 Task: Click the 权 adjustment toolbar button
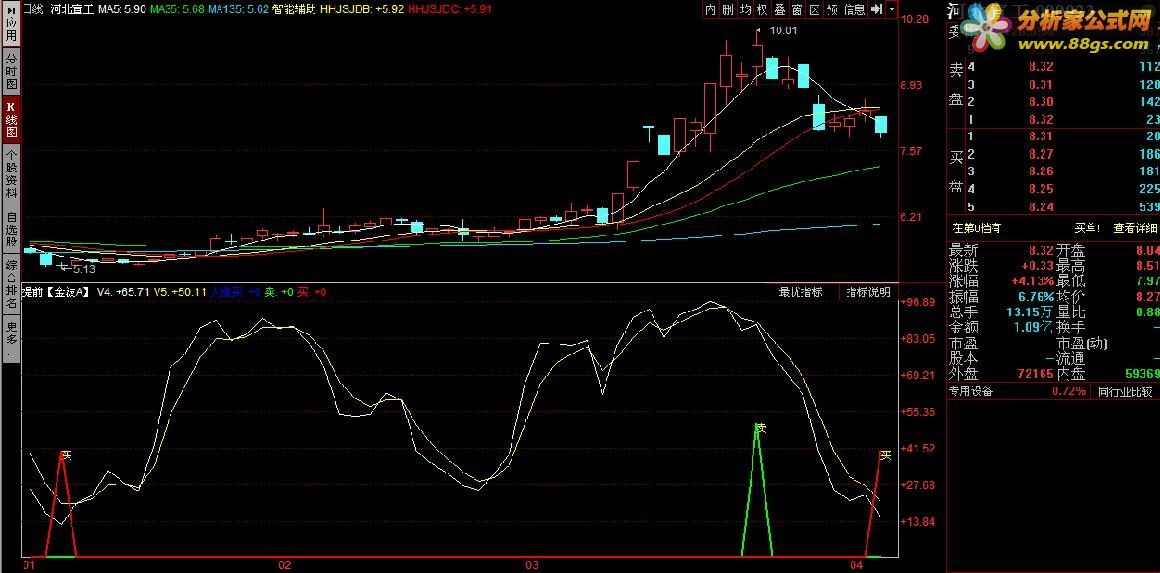[x=762, y=10]
